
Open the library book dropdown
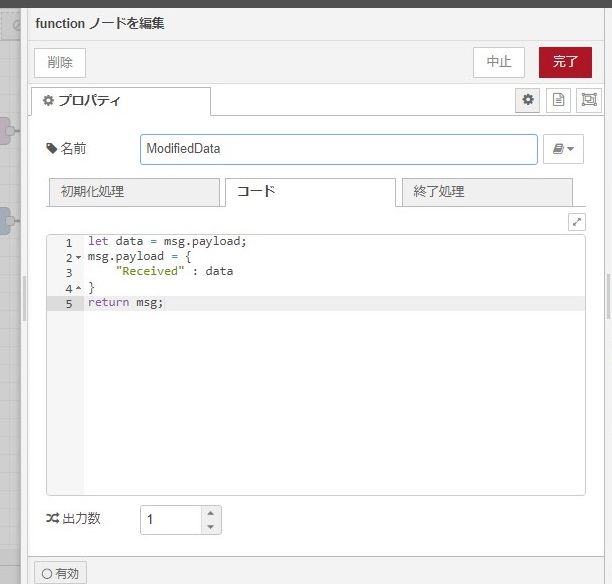(563, 149)
